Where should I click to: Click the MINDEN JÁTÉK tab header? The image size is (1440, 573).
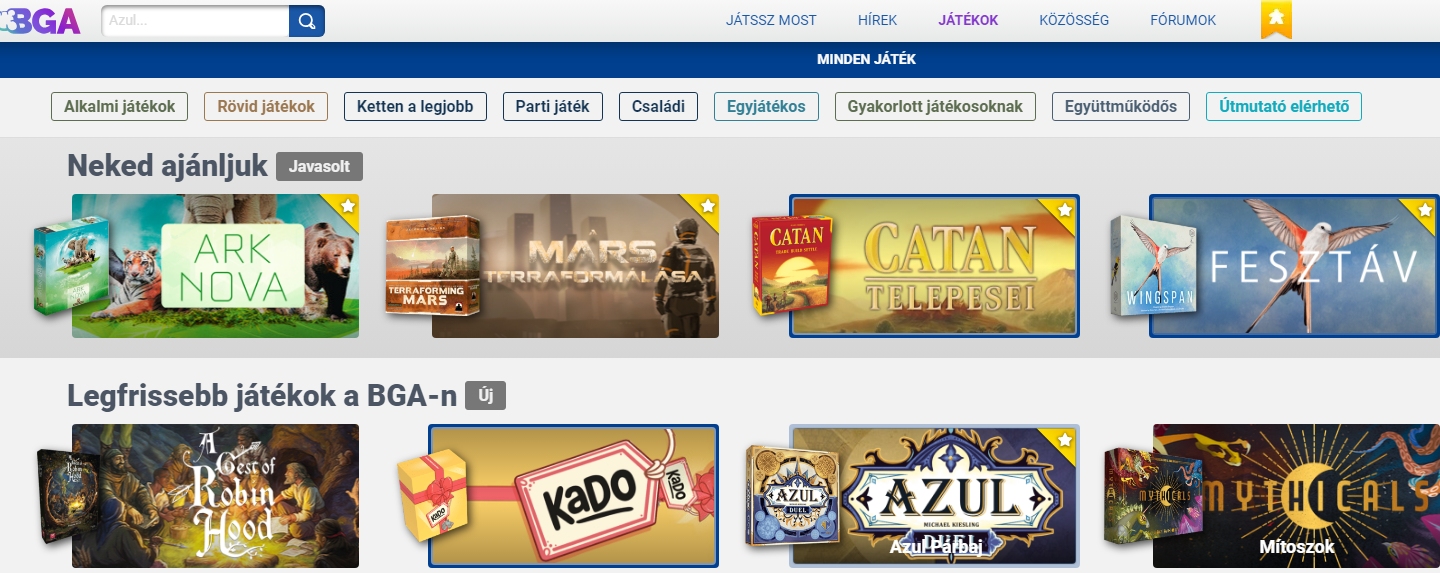tap(866, 60)
